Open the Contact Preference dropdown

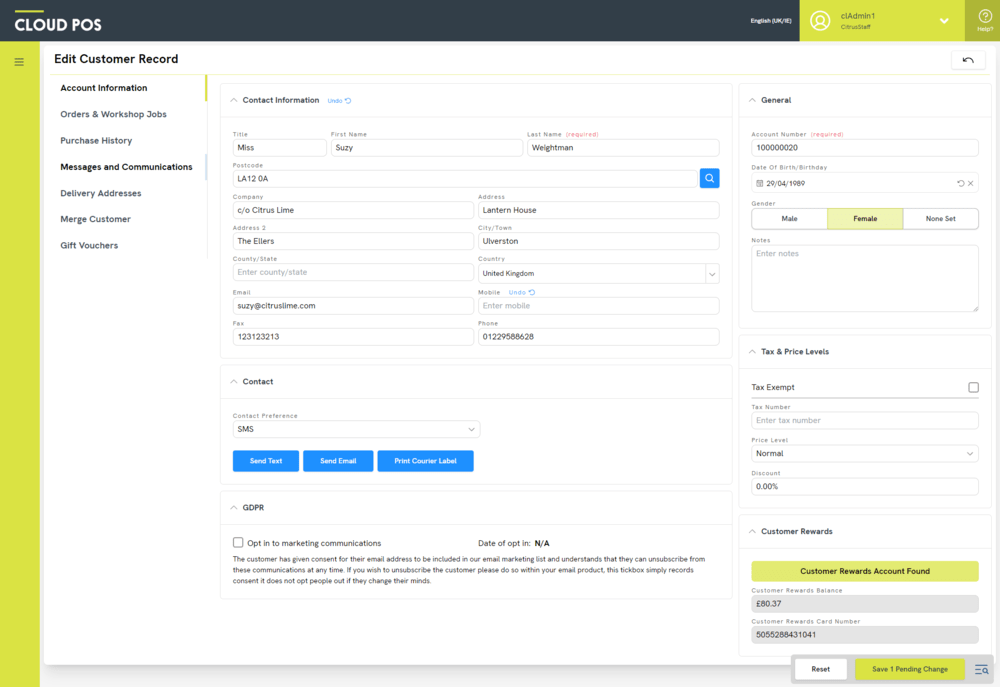(x=357, y=429)
